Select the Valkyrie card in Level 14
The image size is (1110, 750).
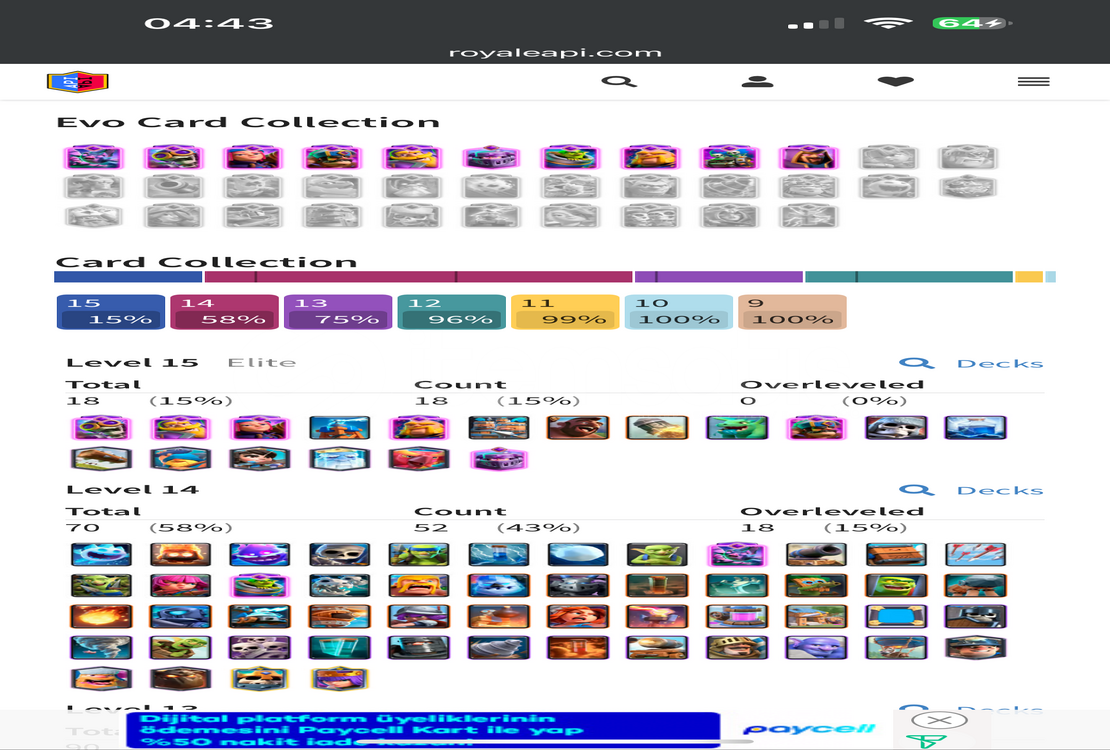[578, 617]
